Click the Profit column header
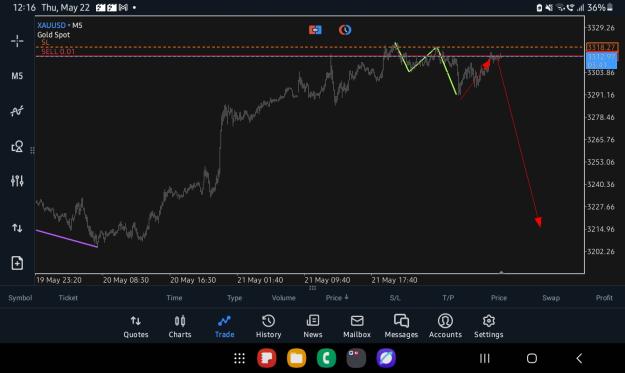The width and height of the screenshot is (625, 373). [x=604, y=298]
